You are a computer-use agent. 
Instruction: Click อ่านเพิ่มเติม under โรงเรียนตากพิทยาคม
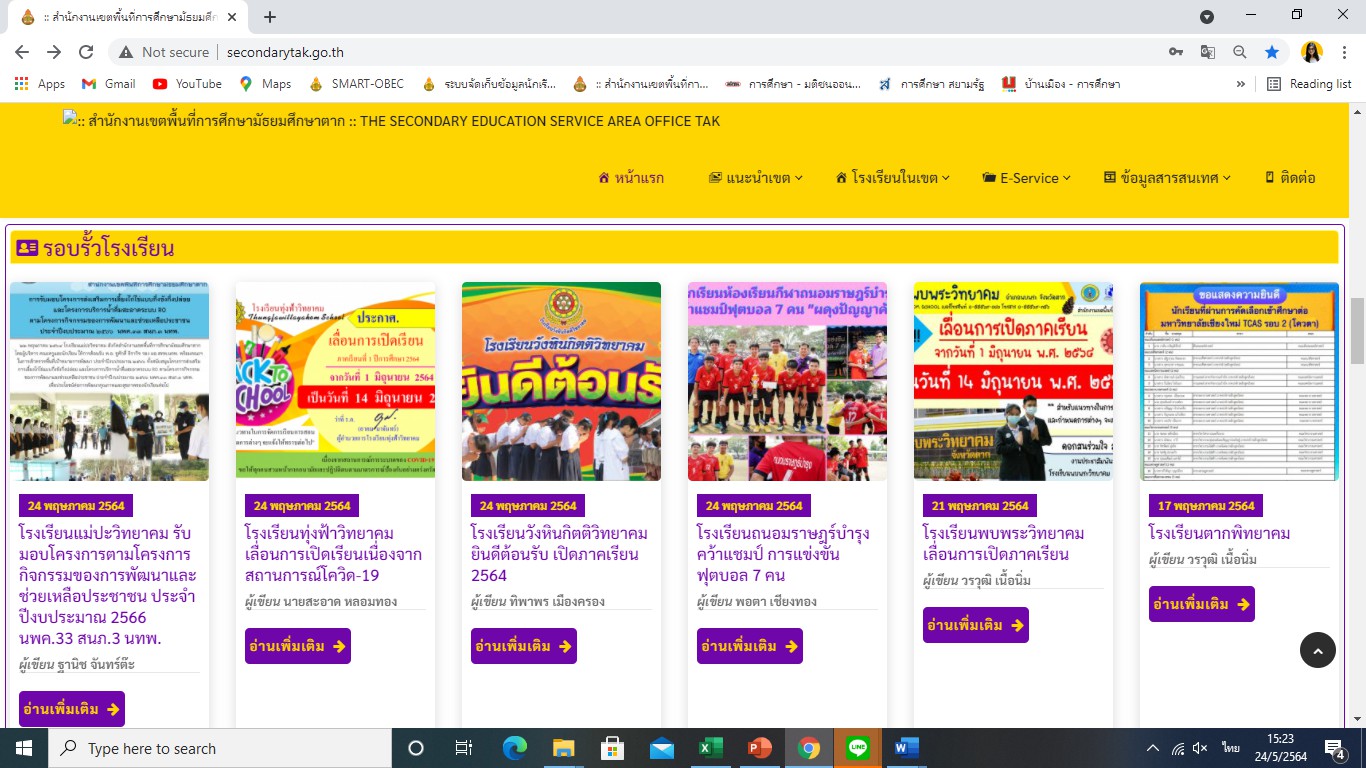pyautogui.click(x=1201, y=604)
